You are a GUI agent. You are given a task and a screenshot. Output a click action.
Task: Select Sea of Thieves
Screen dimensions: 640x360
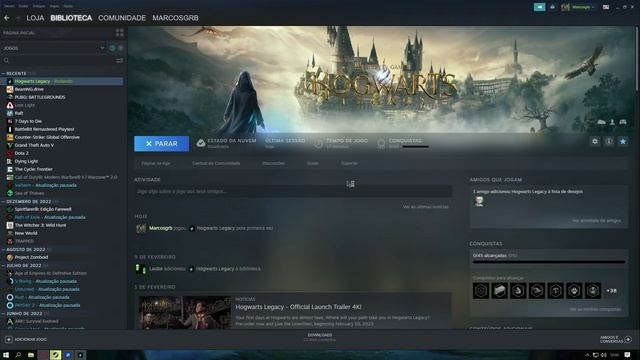pyautogui.click(x=29, y=193)
